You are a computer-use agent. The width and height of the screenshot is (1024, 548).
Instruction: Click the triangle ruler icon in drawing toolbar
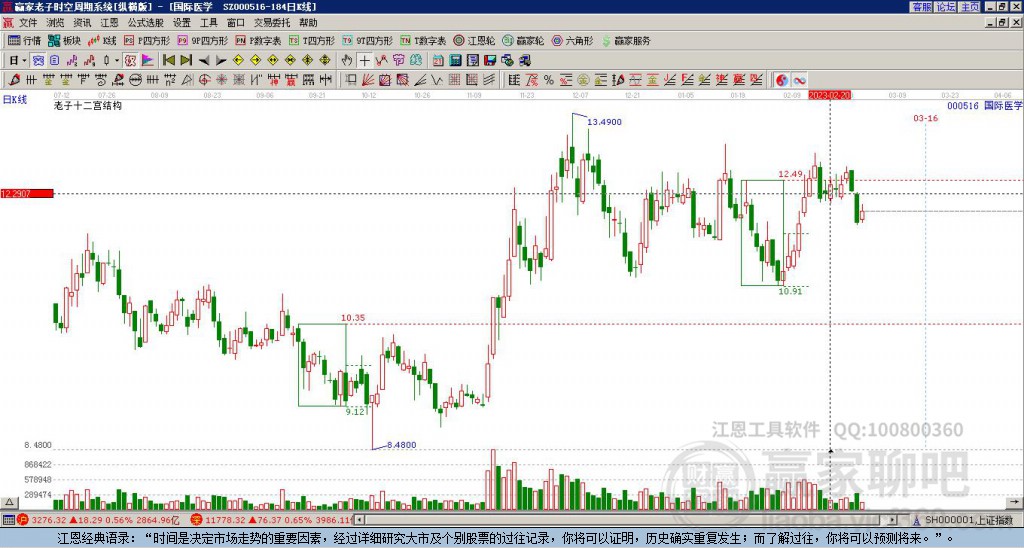pyautogui.click(x=187, y=80)
